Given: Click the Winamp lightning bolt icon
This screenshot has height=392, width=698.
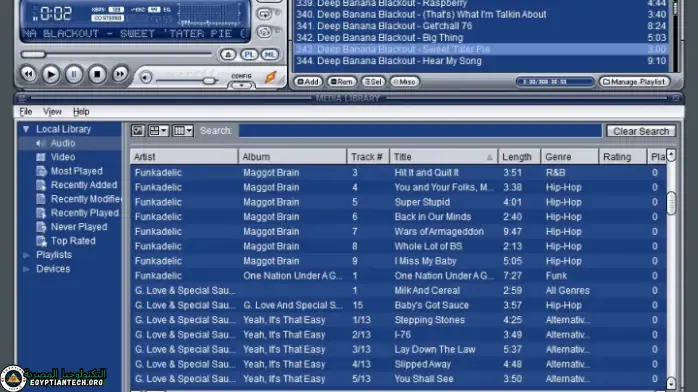Looking at the screenshot, I should pyautogui.click(x=271, y=77).
